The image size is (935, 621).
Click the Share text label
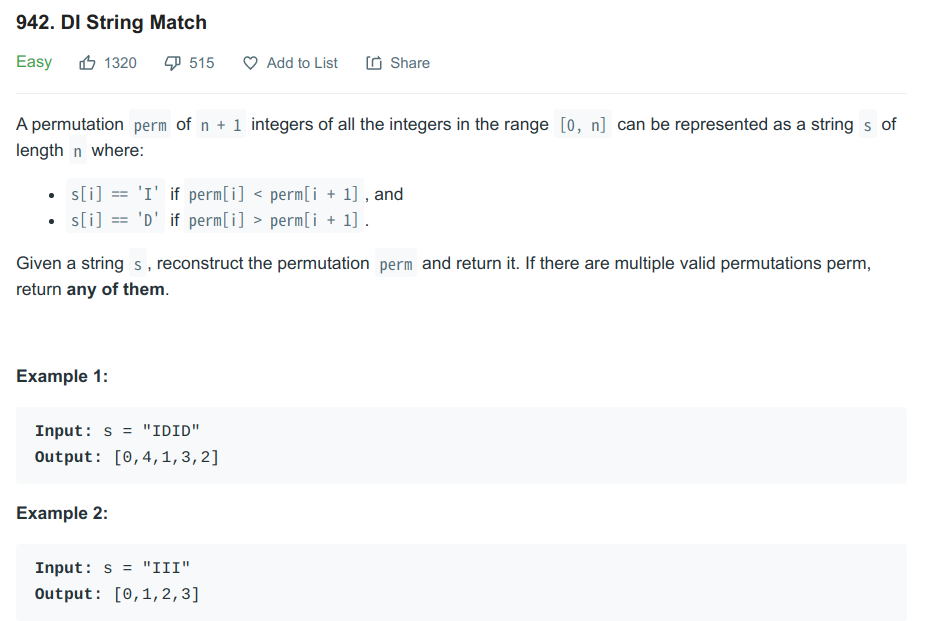point(410,63)
